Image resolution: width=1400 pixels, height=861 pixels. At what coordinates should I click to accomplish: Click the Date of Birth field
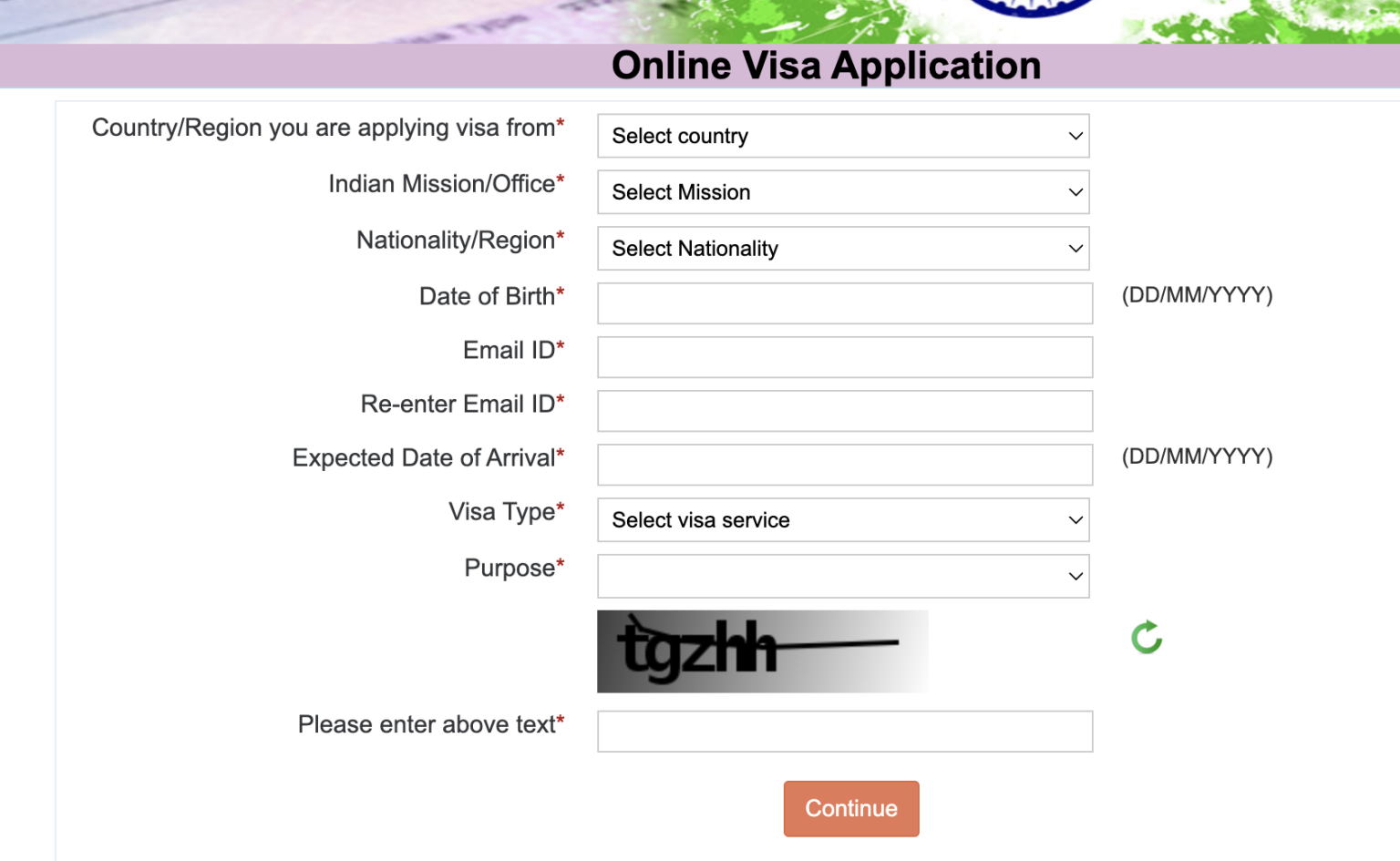click(x=844, y=303)
